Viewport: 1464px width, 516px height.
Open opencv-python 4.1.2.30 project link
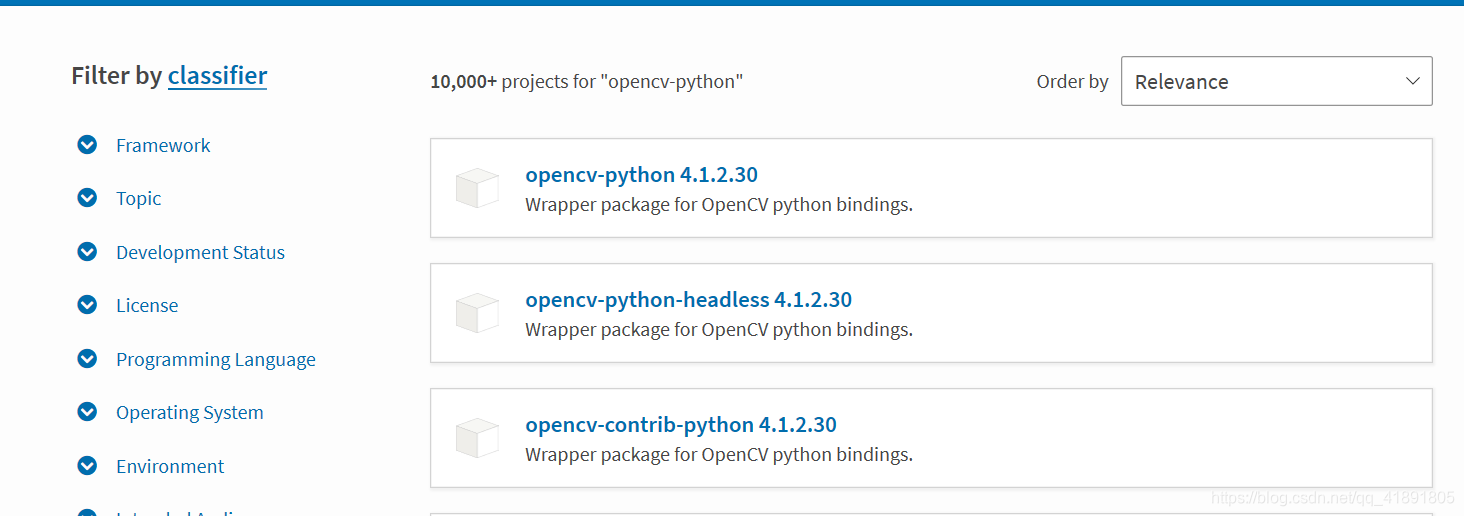[x=641, y=175]
